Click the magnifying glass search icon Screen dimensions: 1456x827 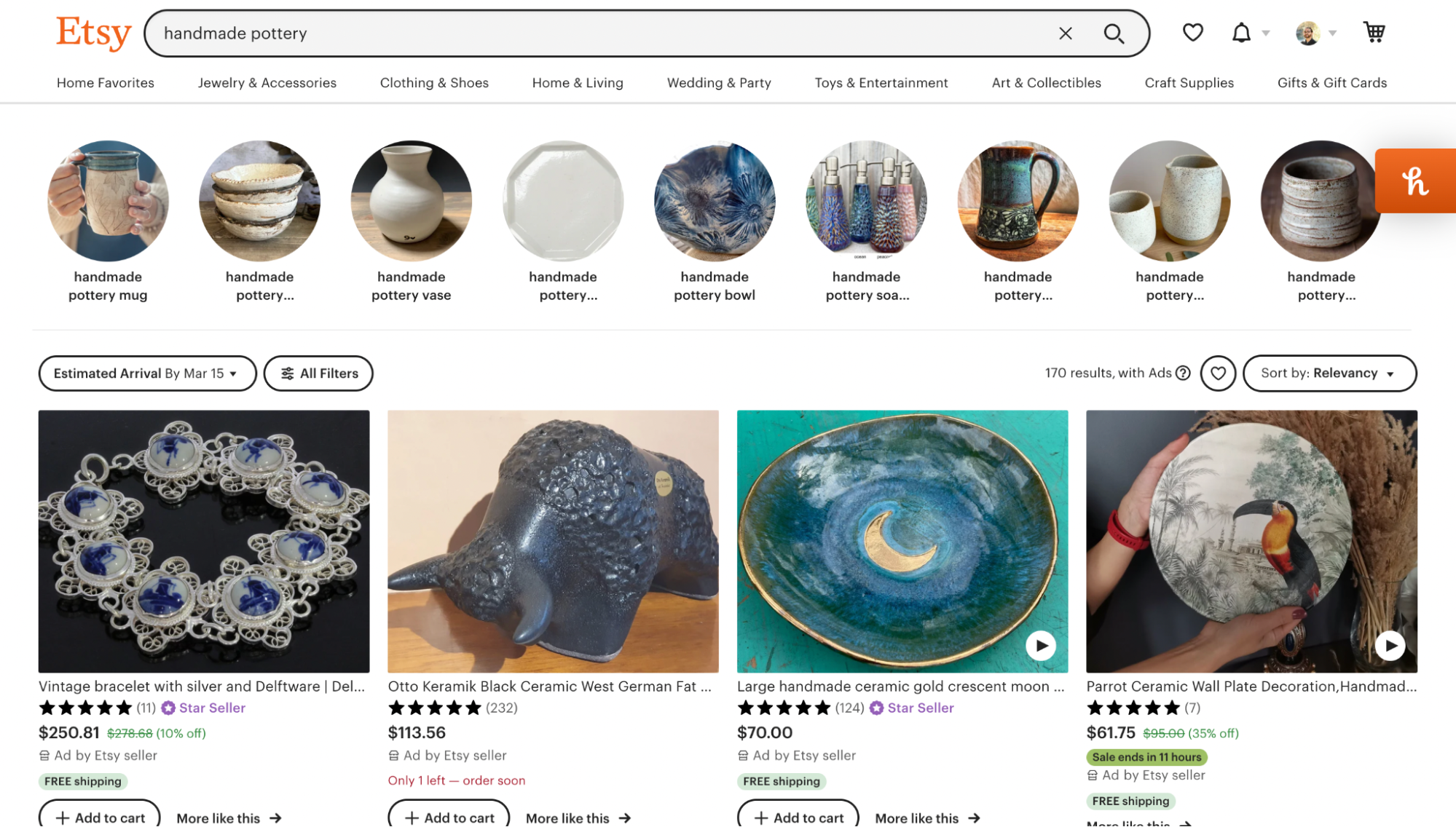tap(1113, 33)
